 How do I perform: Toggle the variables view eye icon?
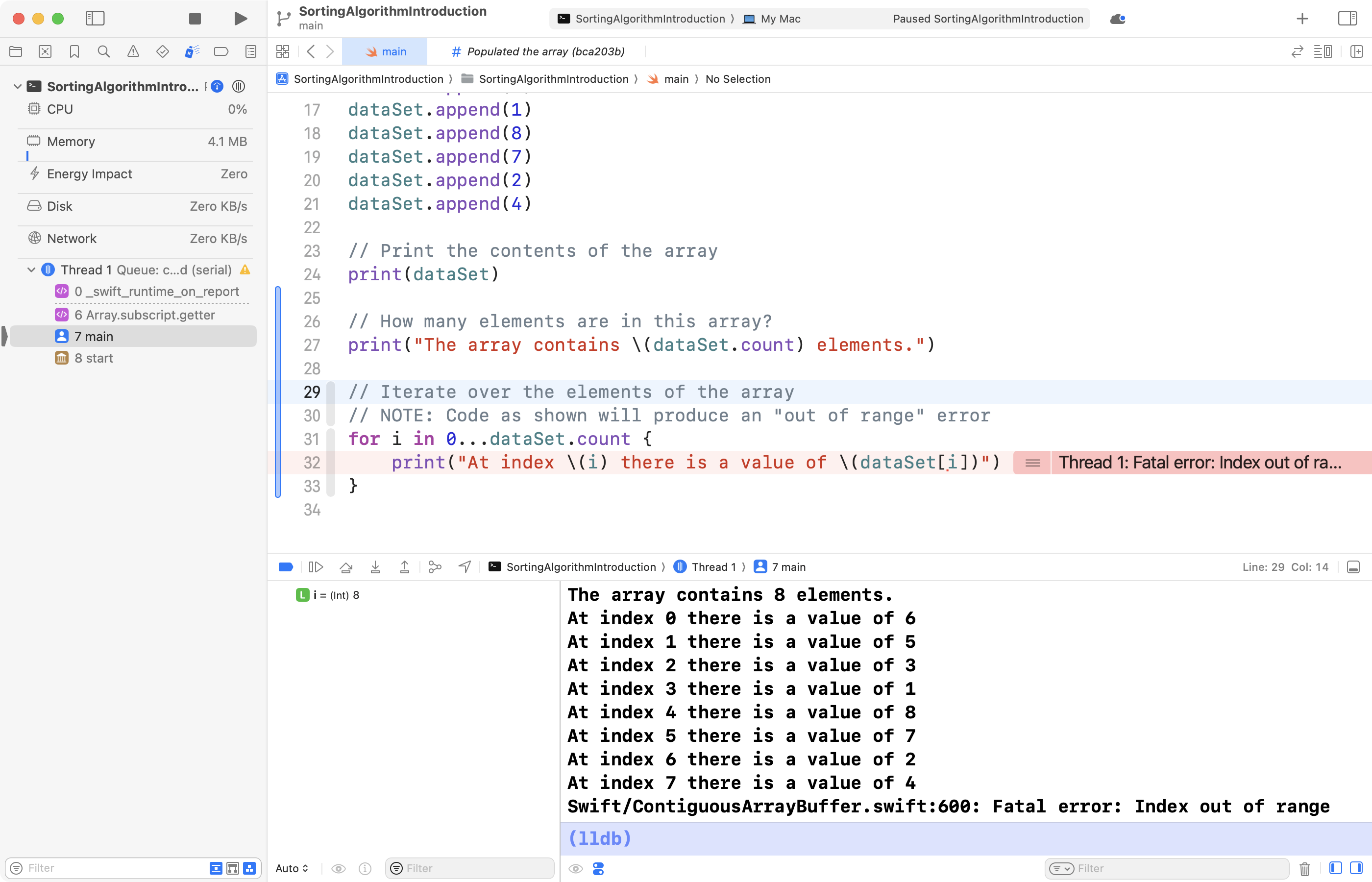(339, 868)
